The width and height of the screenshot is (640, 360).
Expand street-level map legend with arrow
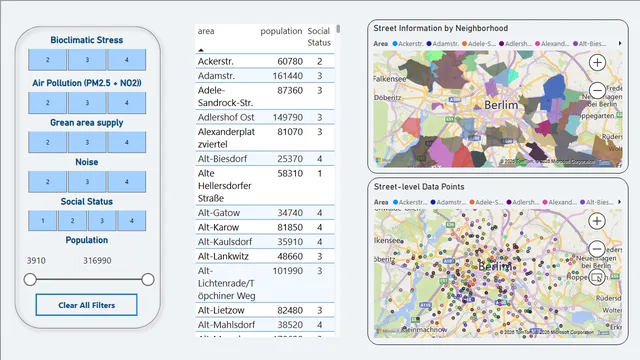click(620, 202)
